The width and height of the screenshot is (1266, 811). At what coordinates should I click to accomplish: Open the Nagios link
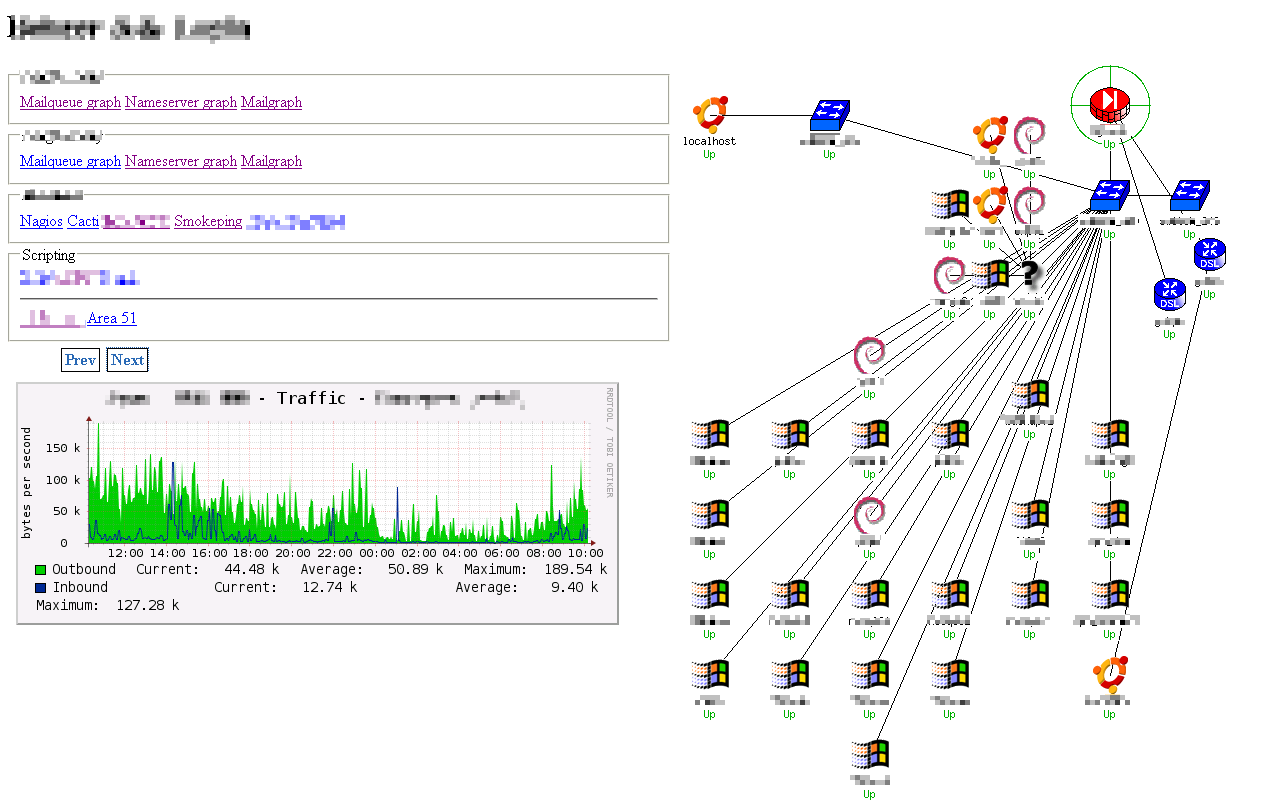[x=41, y=221]
